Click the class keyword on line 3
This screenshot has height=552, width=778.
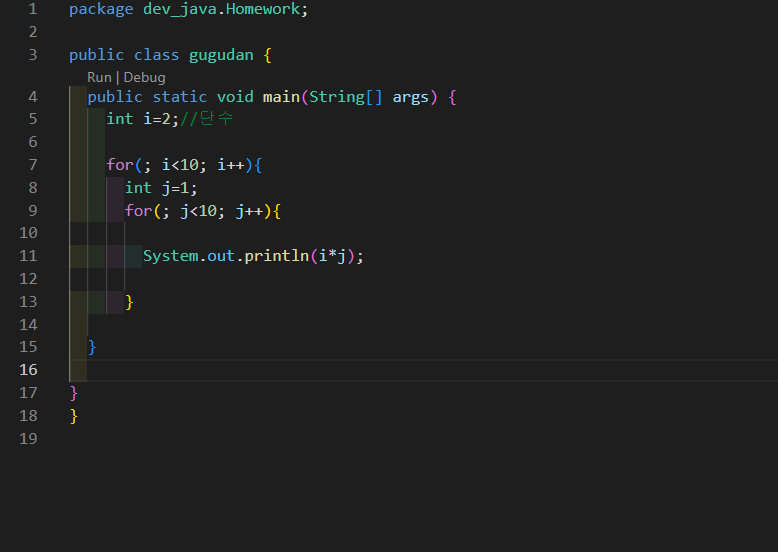(156, 55)
